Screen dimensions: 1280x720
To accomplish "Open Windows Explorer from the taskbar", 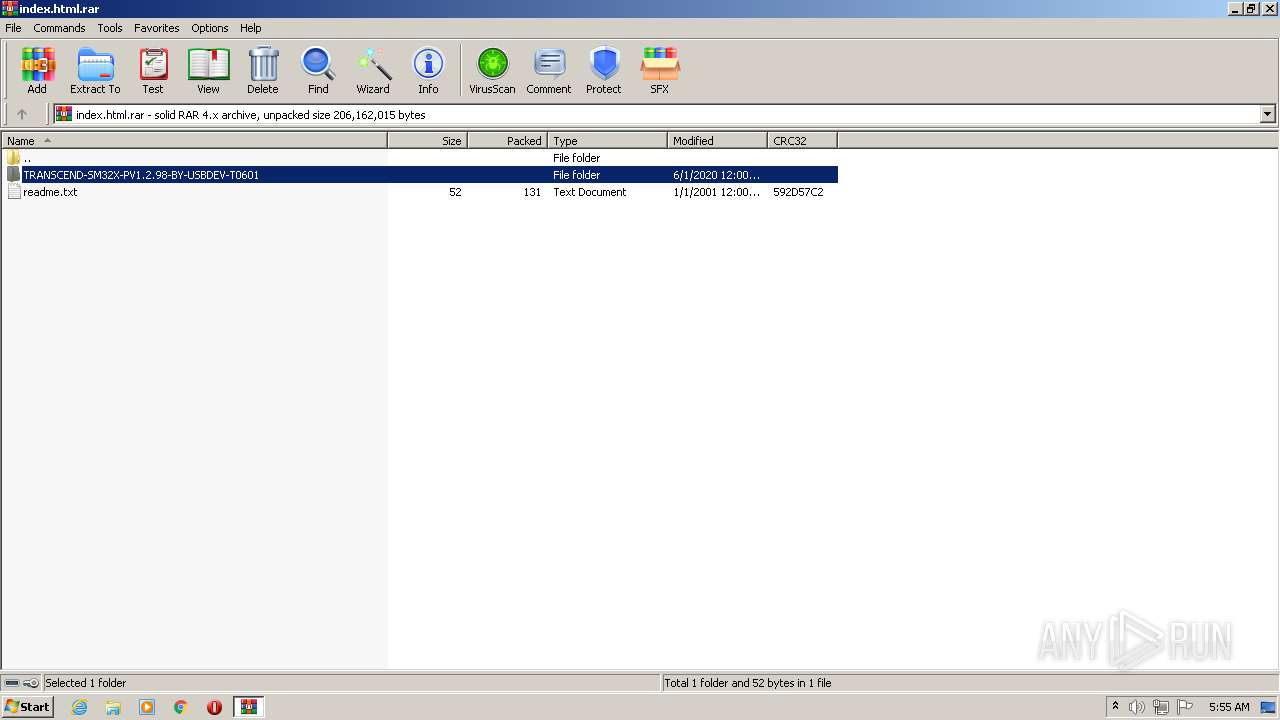I will click(x=113, y=707).
